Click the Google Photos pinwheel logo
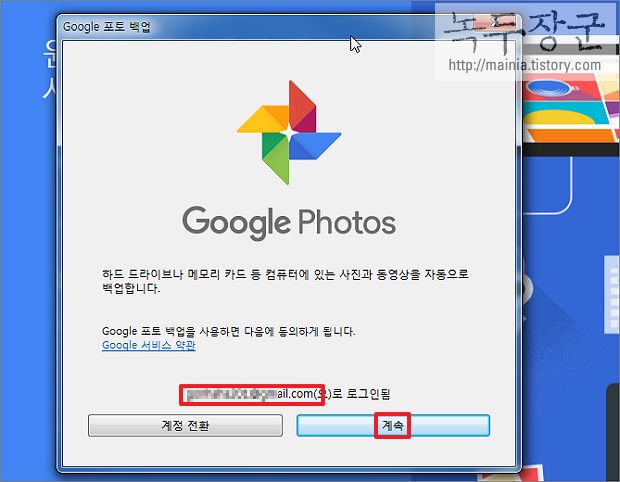 point(289,132)
